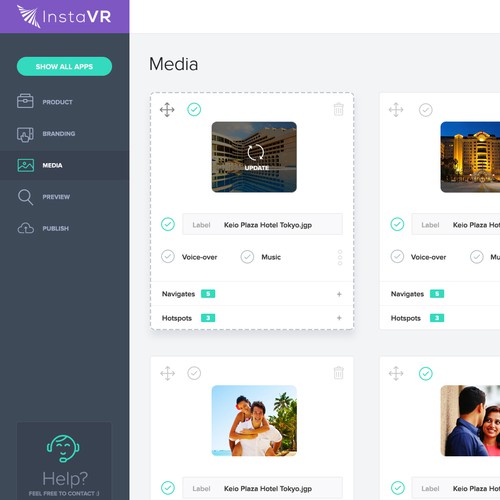Enable Voice-over on the first card
Image resolution: width=500 pixels, height=500 pixels.
pos(168,257)
